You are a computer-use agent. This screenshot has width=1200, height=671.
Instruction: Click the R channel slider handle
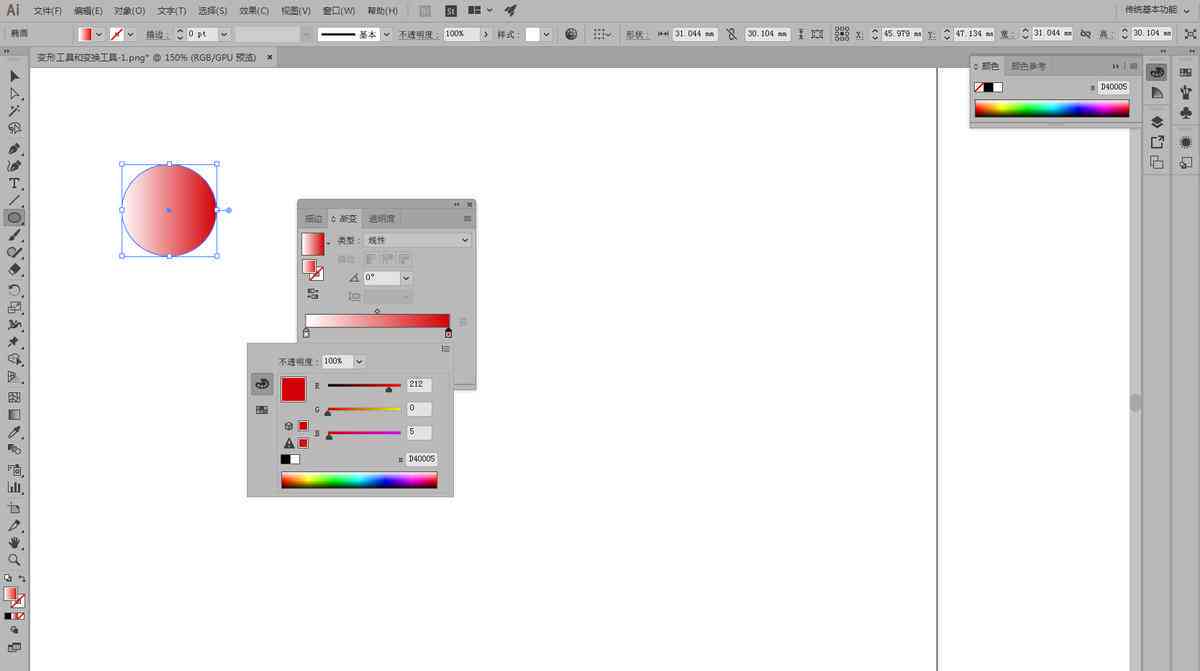coord(389,388)
